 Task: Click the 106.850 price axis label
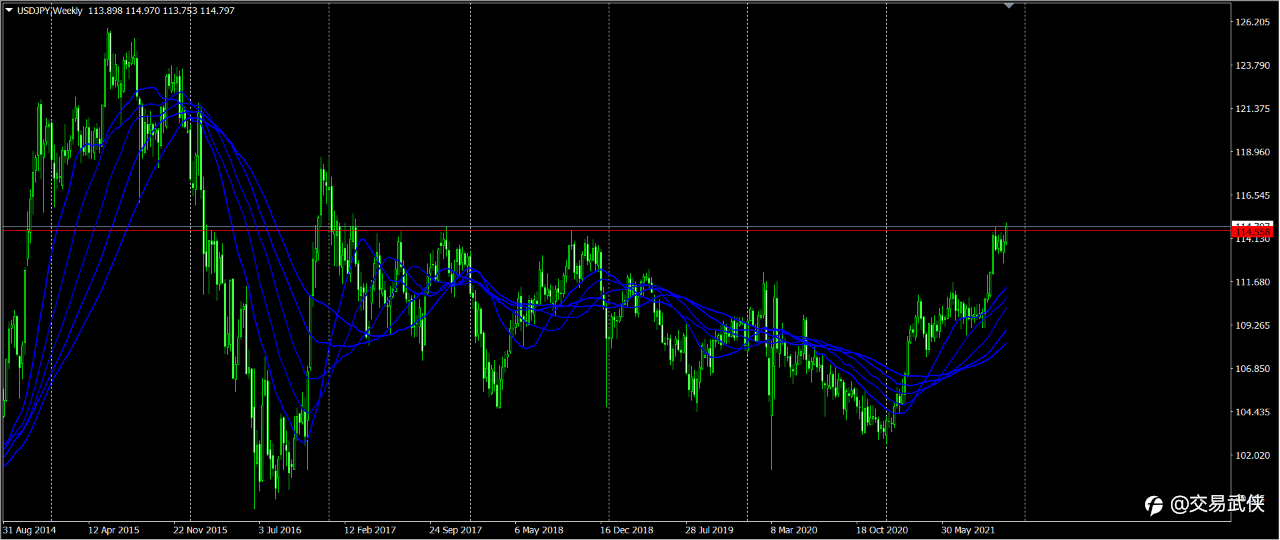[1253, 369]
